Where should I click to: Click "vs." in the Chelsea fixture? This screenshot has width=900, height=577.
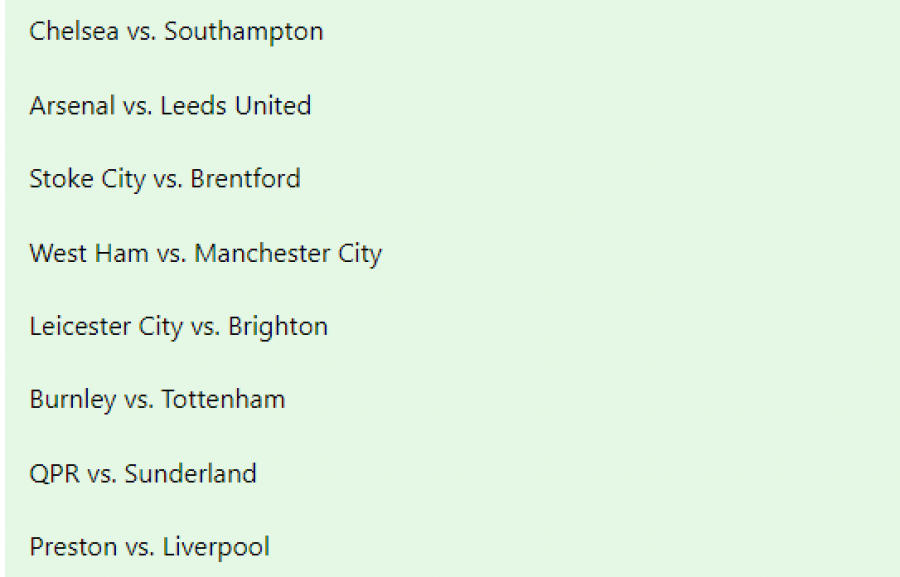pos(141,33)
